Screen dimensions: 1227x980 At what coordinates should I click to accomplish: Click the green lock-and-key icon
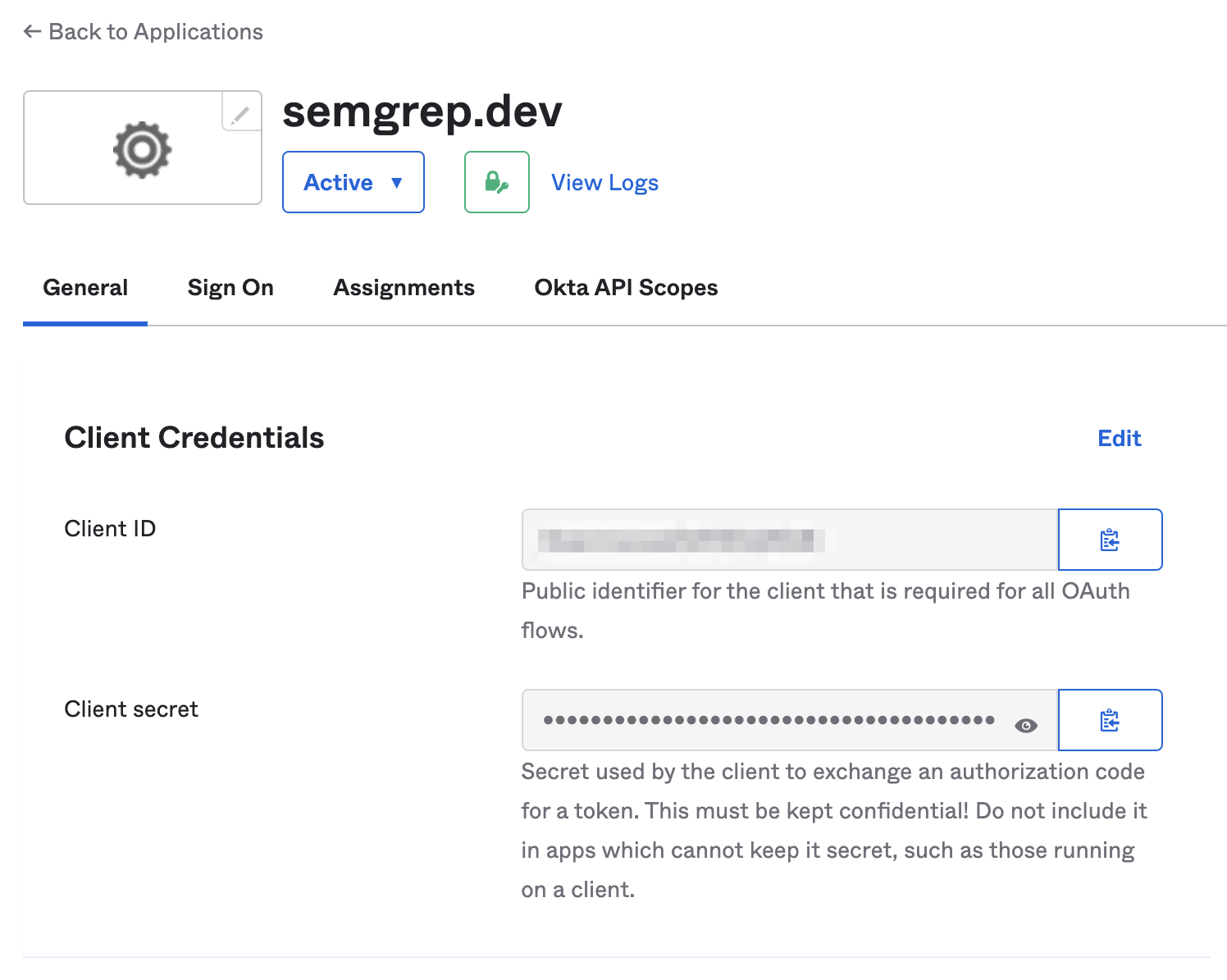tap(495, 182)
